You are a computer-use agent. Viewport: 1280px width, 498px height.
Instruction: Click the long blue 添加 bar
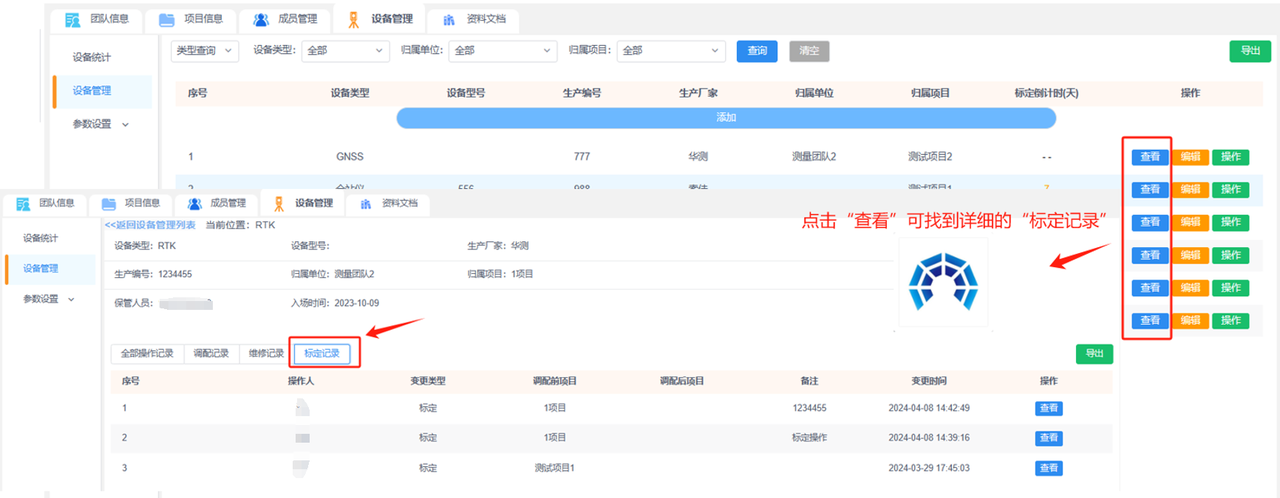pyautogui.click(x=726, y=118)
